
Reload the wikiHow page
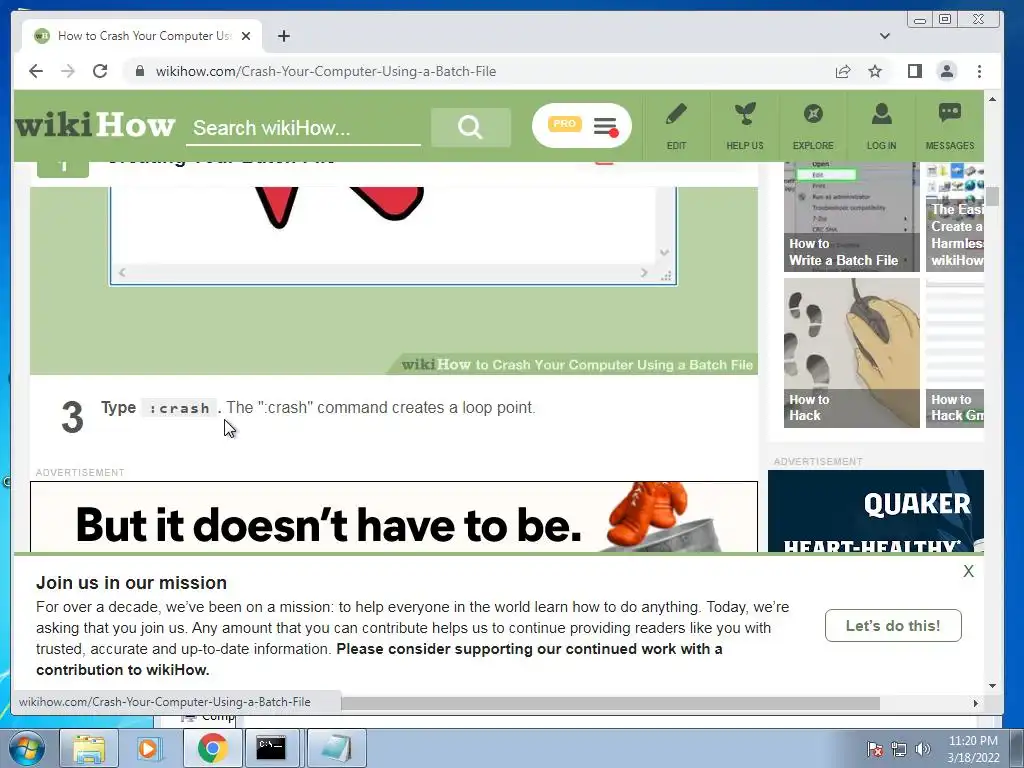[100, 71]
